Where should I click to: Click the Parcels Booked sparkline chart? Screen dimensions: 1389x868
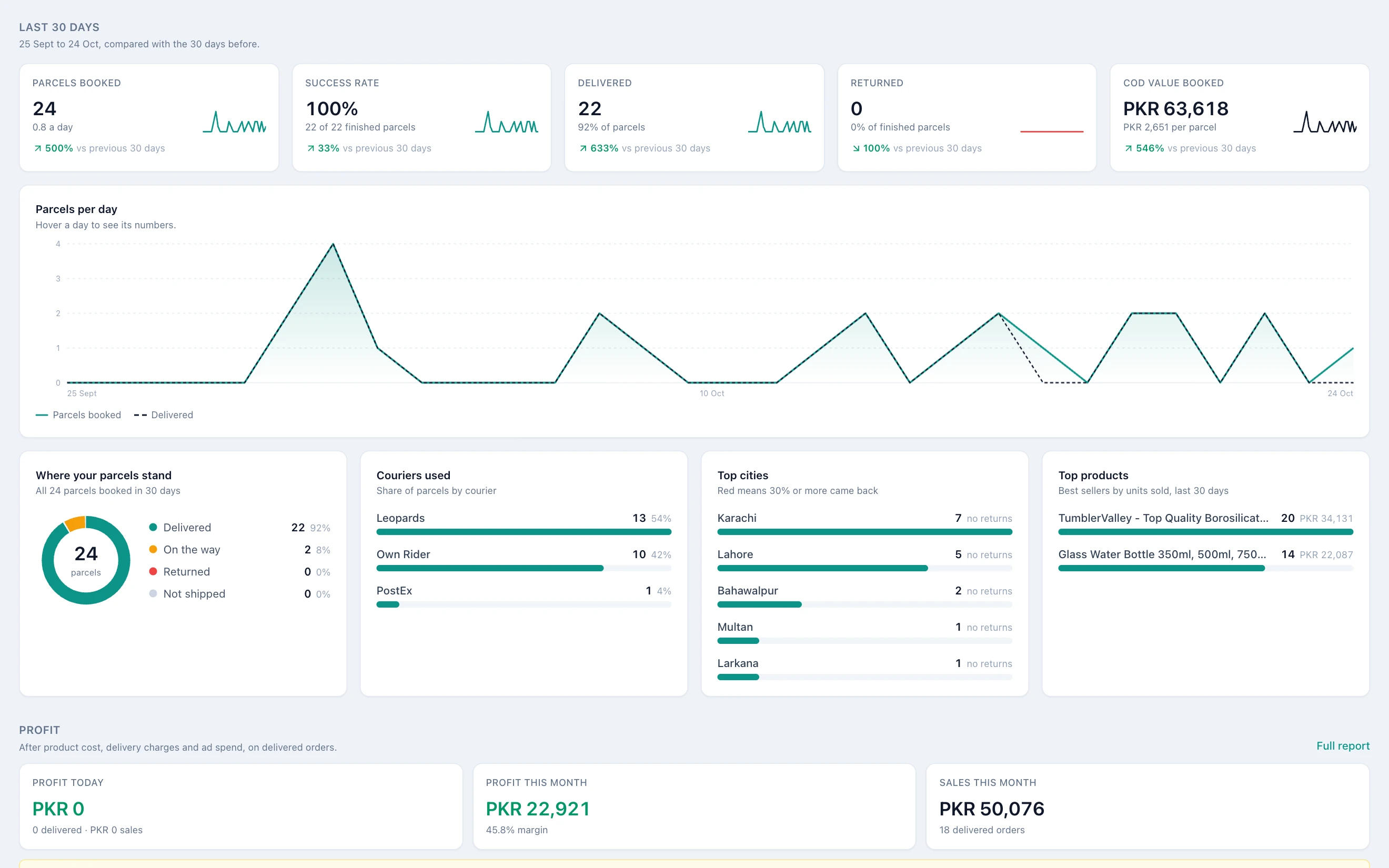(234, 122)
